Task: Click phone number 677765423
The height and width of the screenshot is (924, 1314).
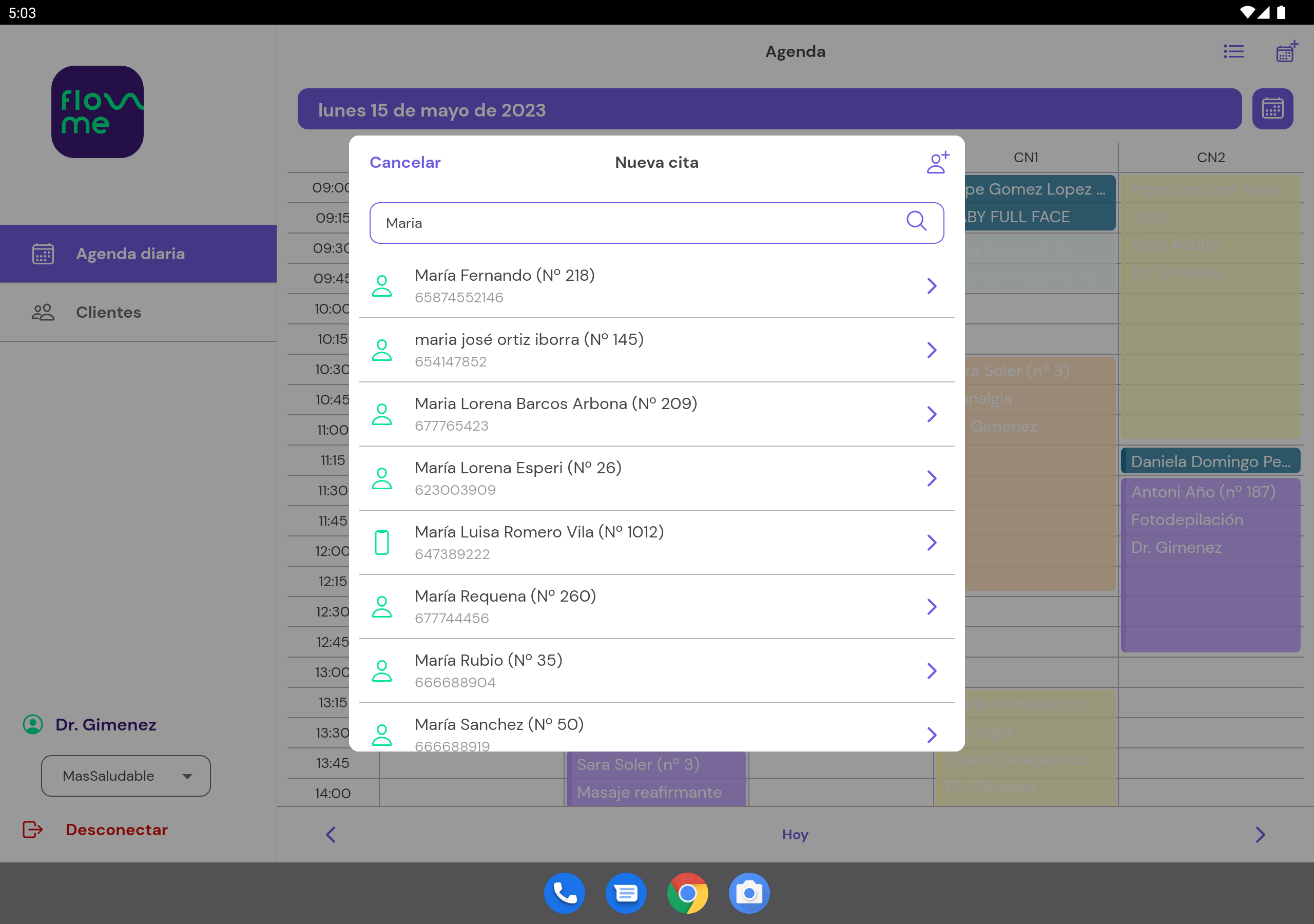Action: point(452,426)
